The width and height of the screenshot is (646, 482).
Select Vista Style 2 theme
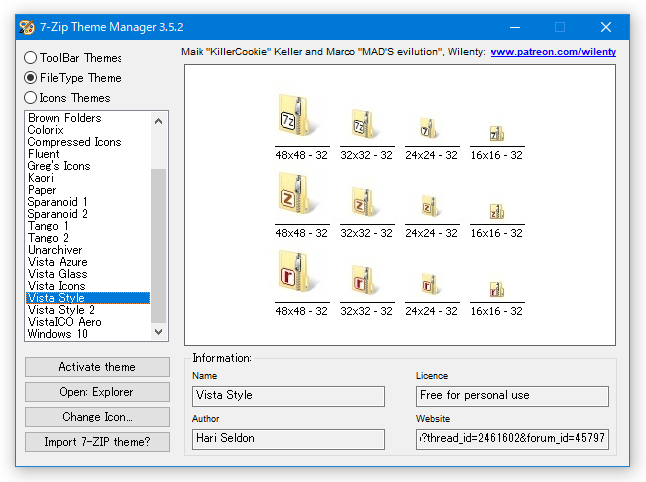pyautogui.click(x=88, y=310)
